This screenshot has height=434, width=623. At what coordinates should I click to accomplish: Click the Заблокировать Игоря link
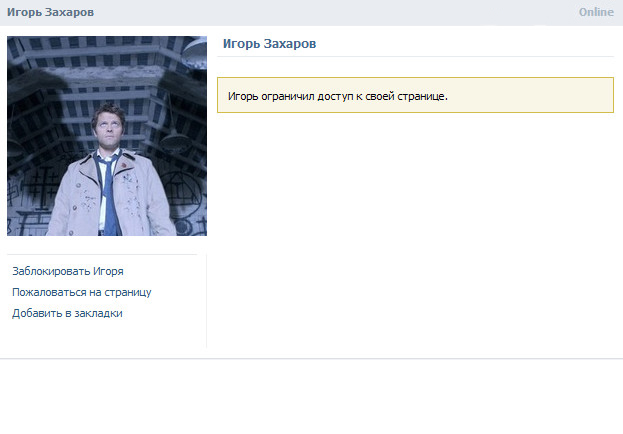click(68, 271)
